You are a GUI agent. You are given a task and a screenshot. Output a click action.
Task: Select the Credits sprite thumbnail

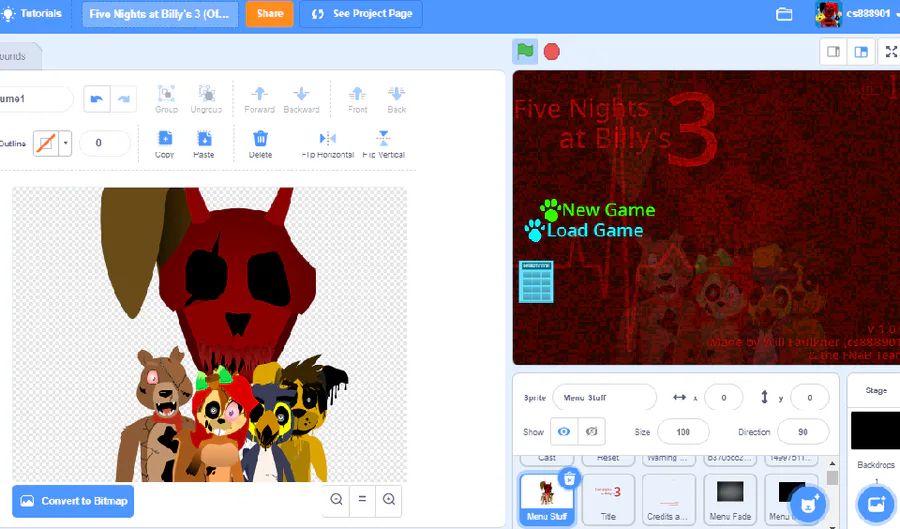coord(669,499)
